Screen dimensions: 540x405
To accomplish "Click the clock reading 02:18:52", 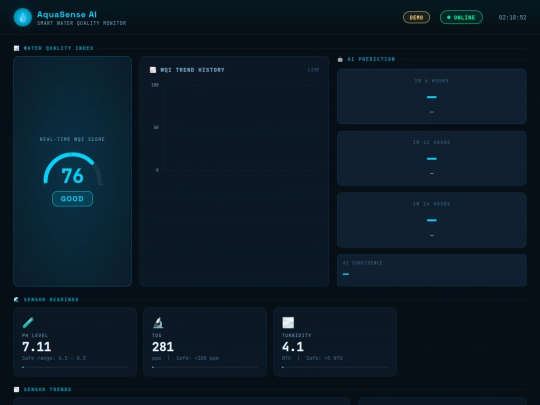I will pos(512,18).
